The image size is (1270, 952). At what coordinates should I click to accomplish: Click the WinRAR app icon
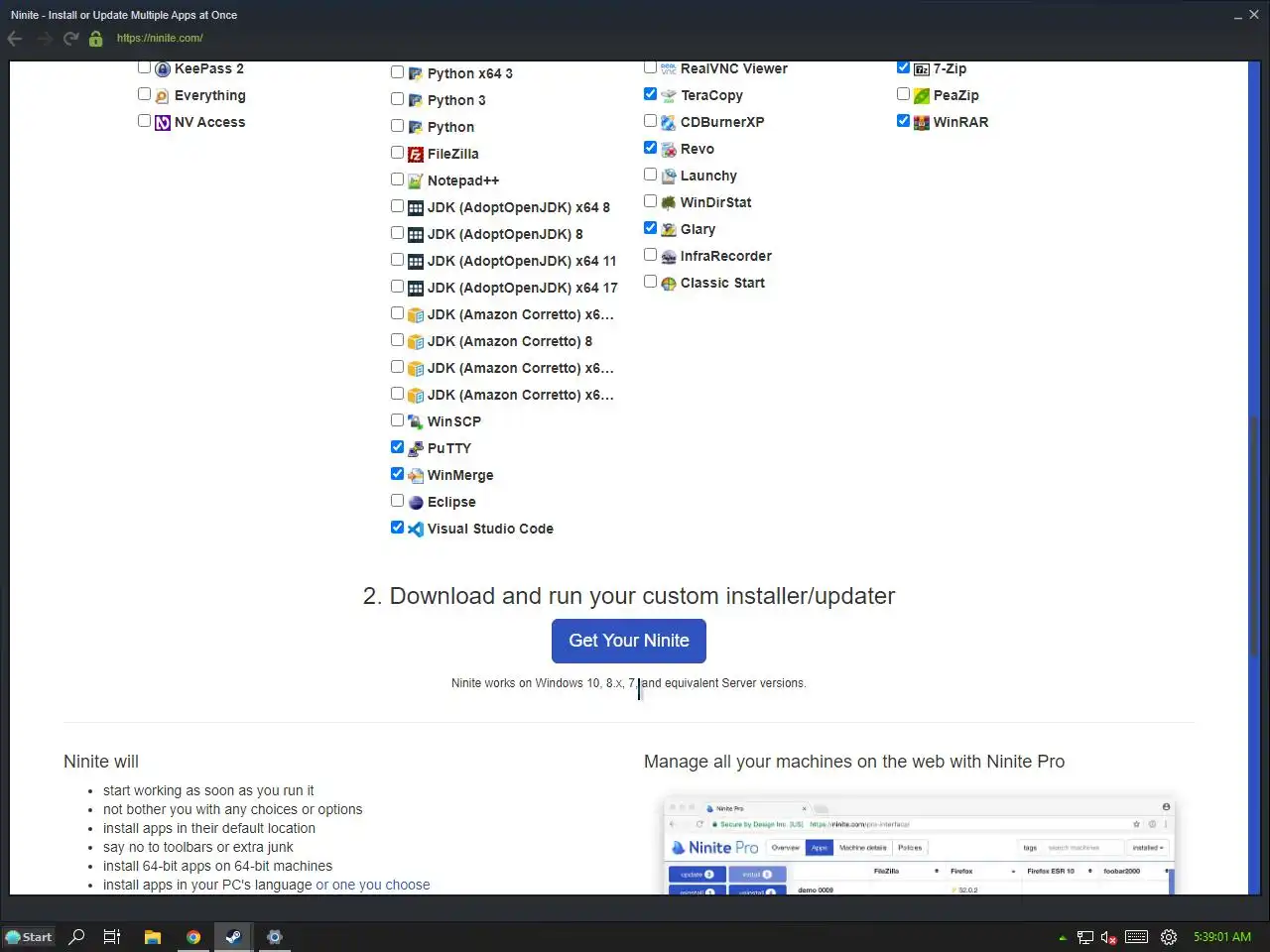pos(922,123)
